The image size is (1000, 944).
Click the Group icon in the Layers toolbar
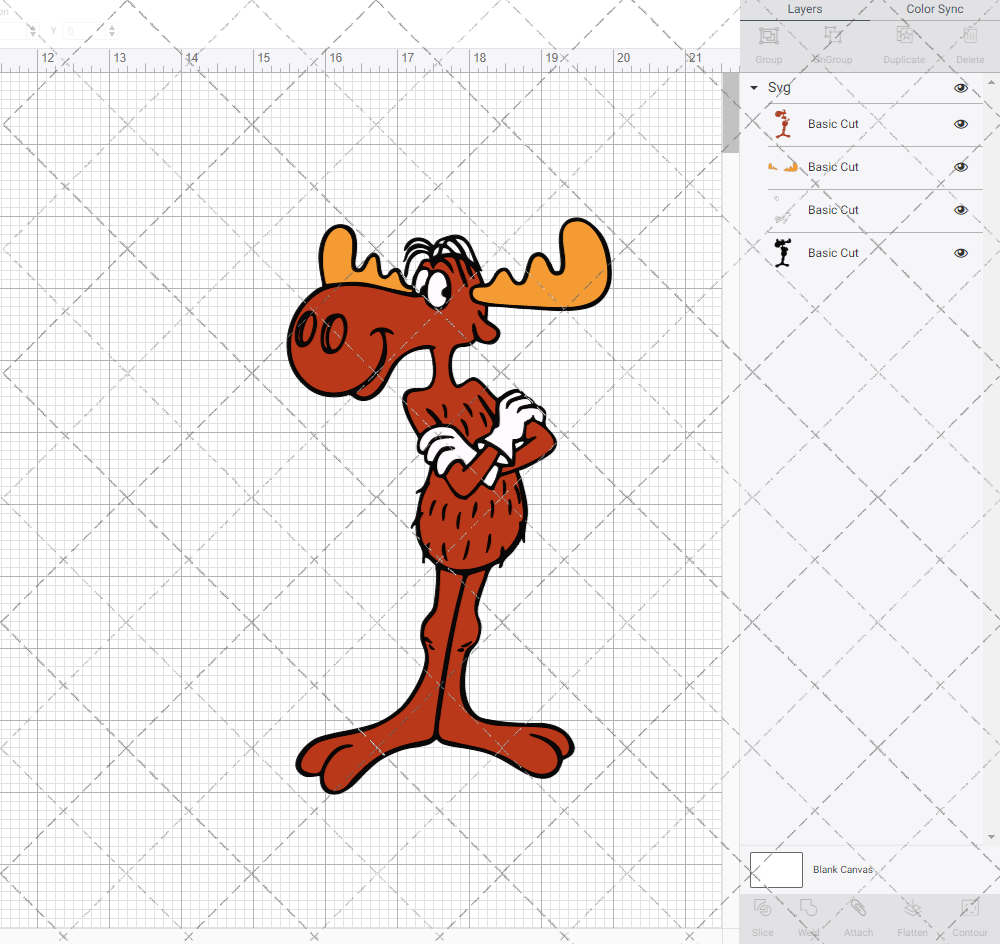pyautogui.click(x=768, y=36)
